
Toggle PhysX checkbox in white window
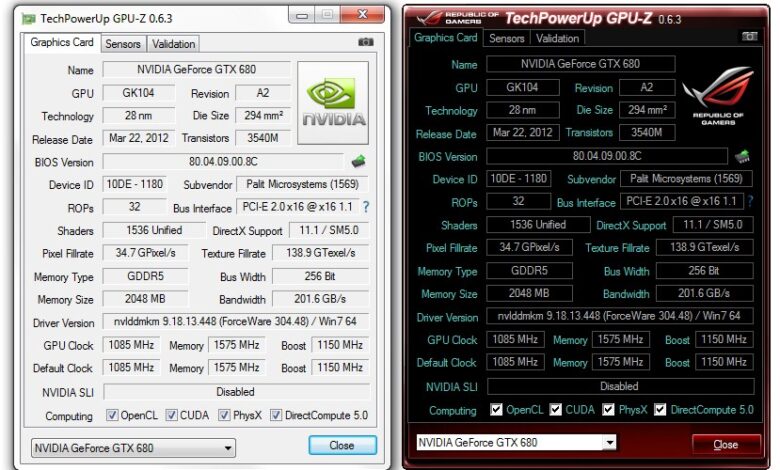coord(225,415)
